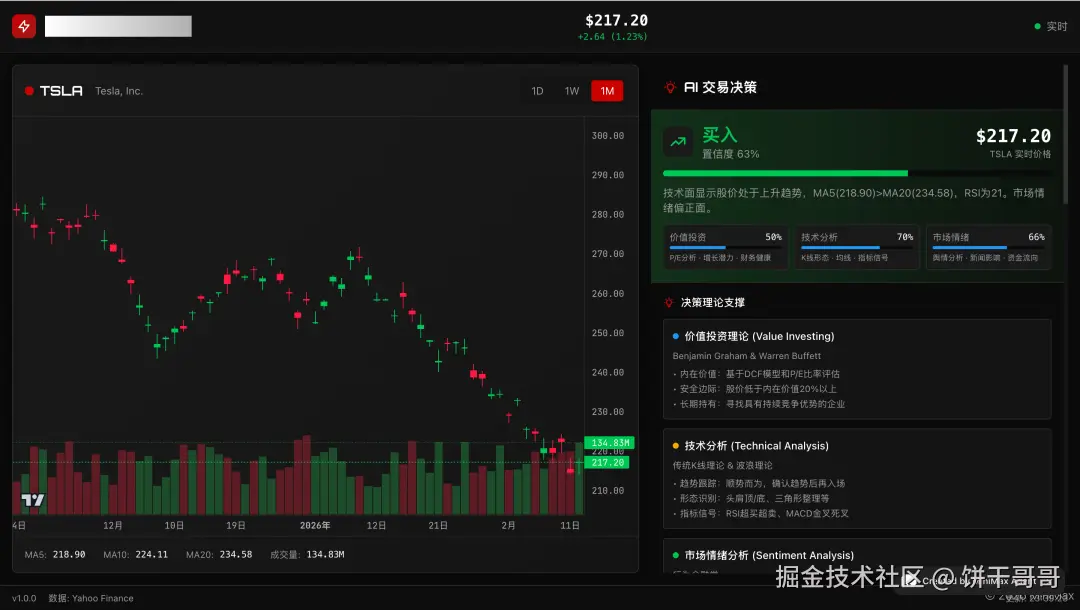
Task: Click the TSLA ticker symbol
Action: point(61,91)
